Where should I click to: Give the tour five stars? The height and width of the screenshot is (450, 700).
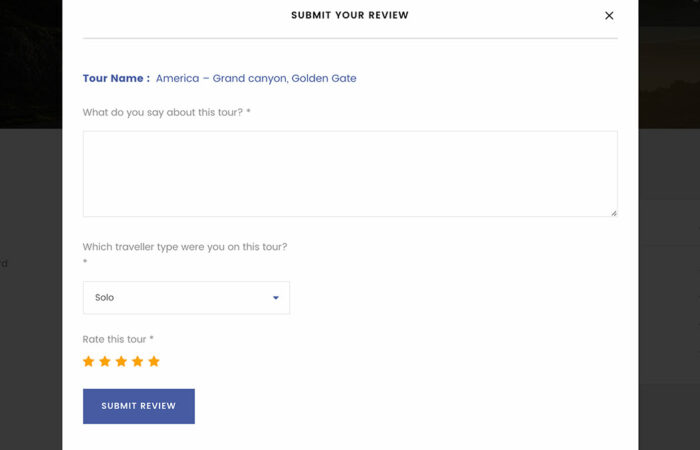coord(154,361)
